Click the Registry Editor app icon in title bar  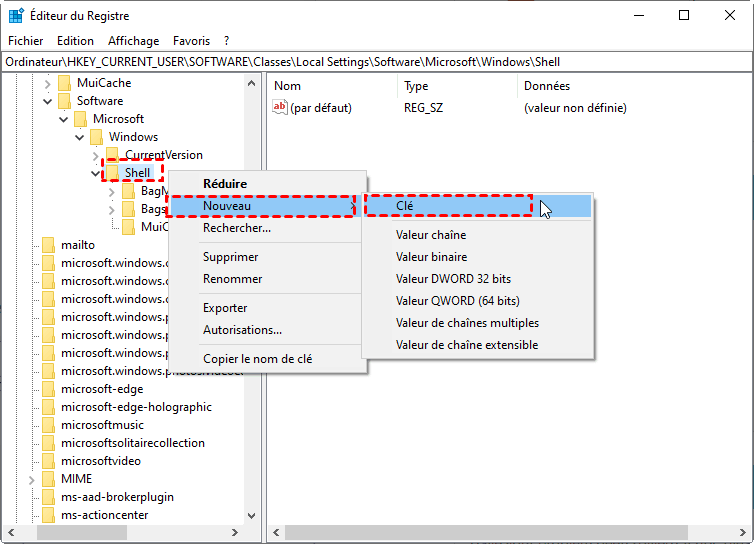16,15
